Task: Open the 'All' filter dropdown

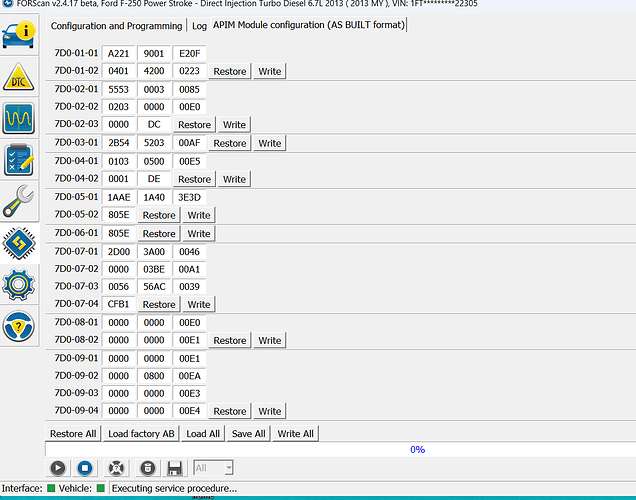Action: [213, 468]
